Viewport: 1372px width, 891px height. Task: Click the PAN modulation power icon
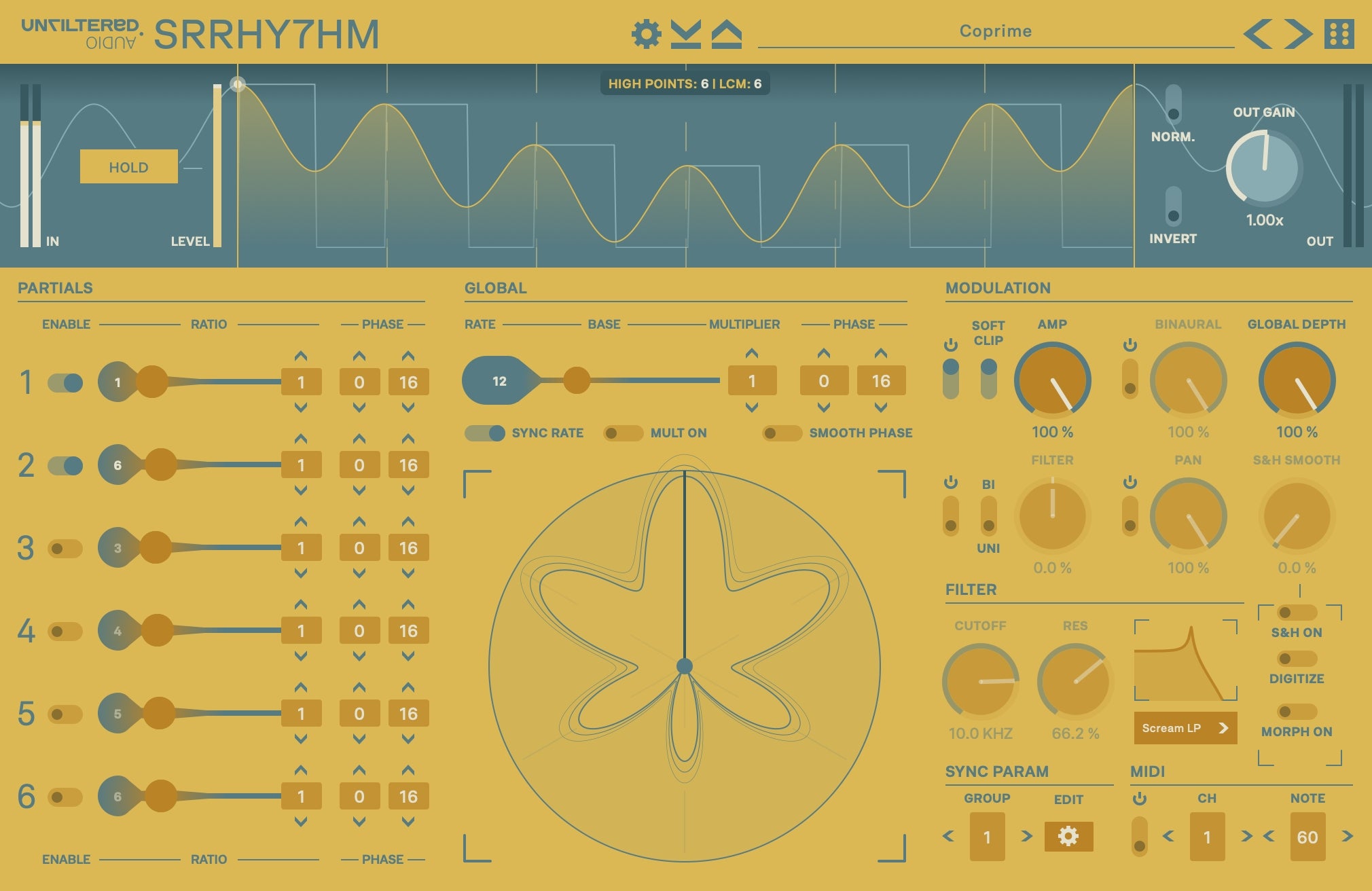1130,482
